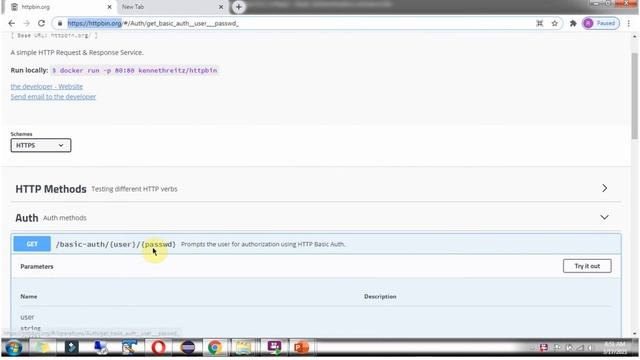Close the httpbin.org tab
The image size is (640, 360).
click(x=109, y=7)
